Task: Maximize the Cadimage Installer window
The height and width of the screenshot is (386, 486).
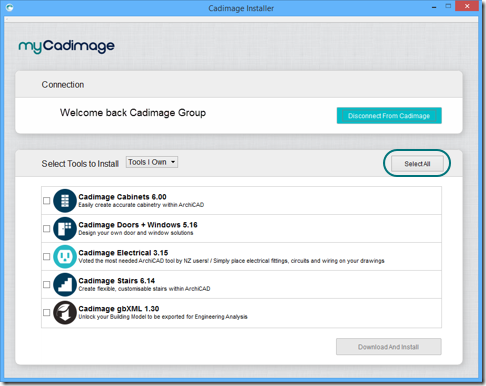Action: (448, 6)
